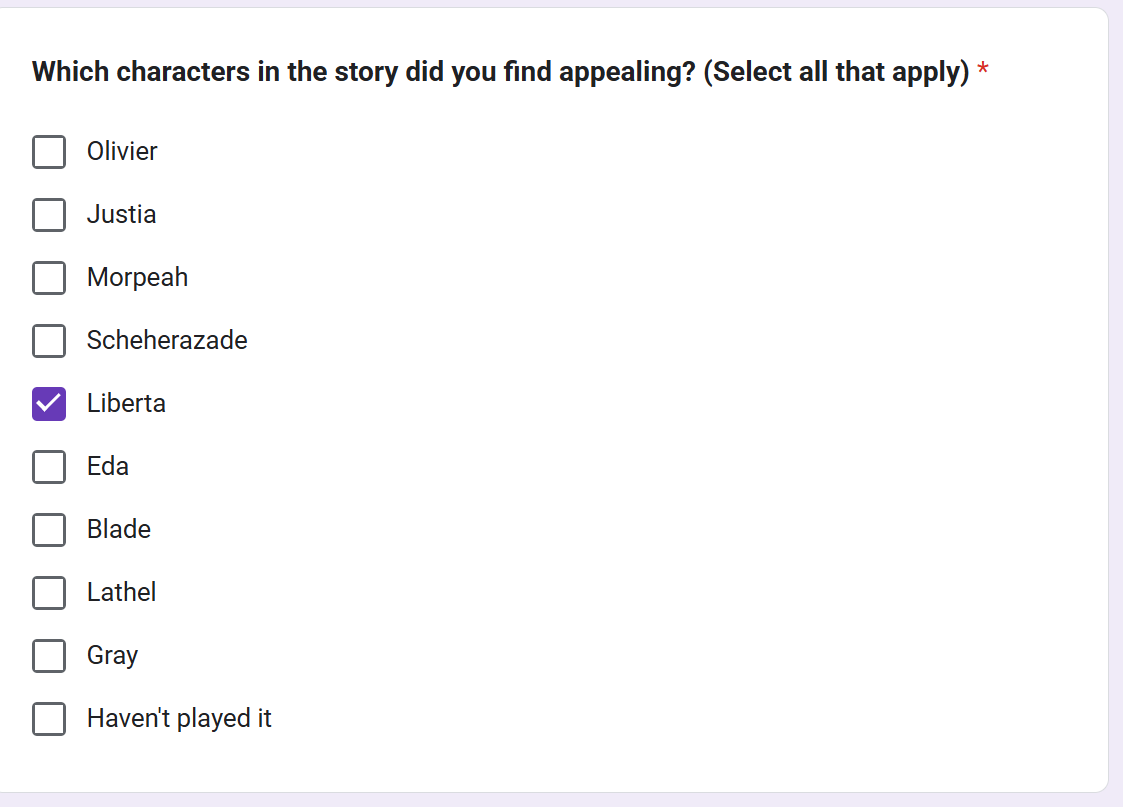
Task: Select the Lathel checkbox
Action: (x=49, y=593)
